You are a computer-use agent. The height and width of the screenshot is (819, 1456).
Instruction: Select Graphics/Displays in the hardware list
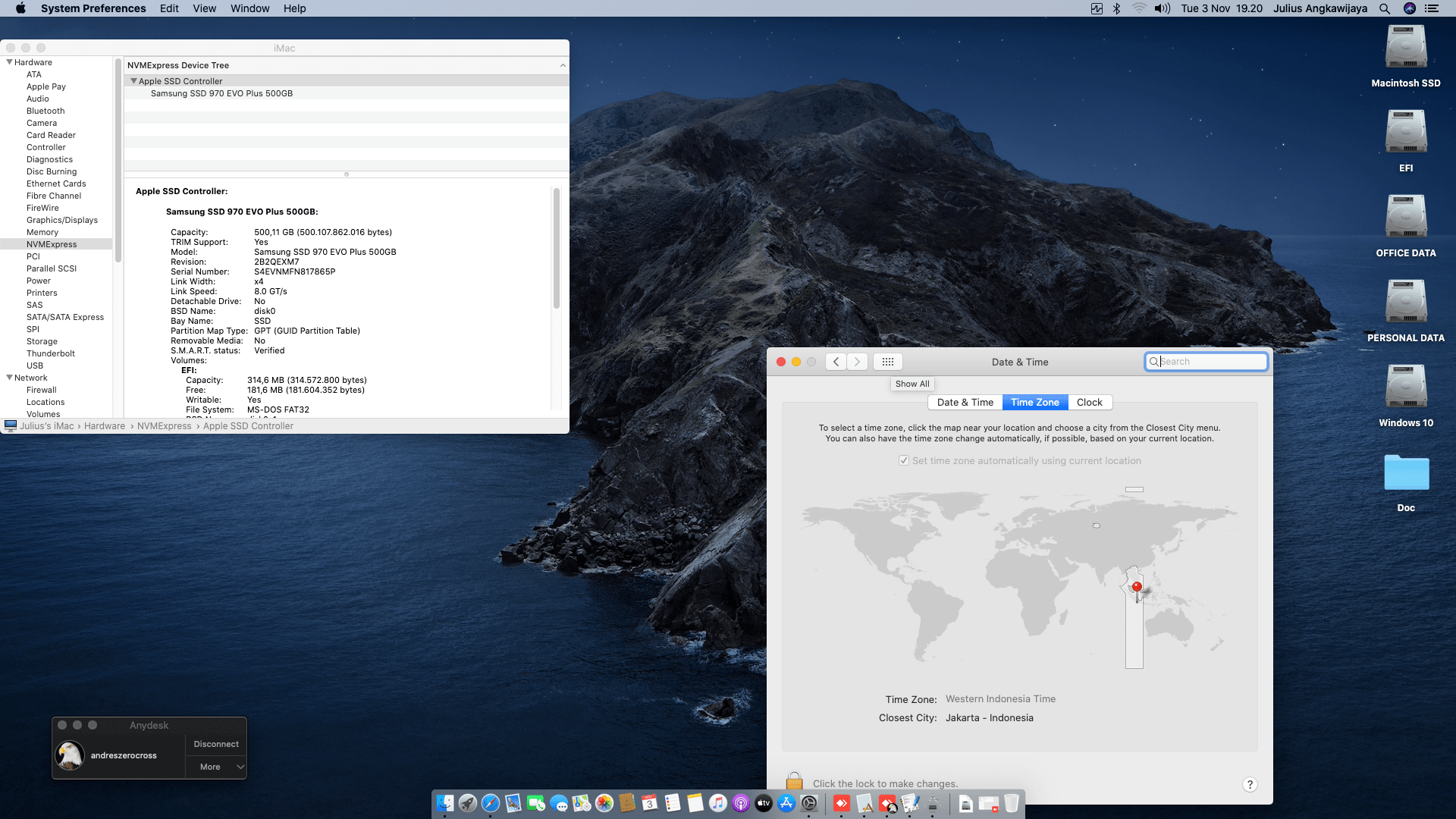[x=62, y=220]
